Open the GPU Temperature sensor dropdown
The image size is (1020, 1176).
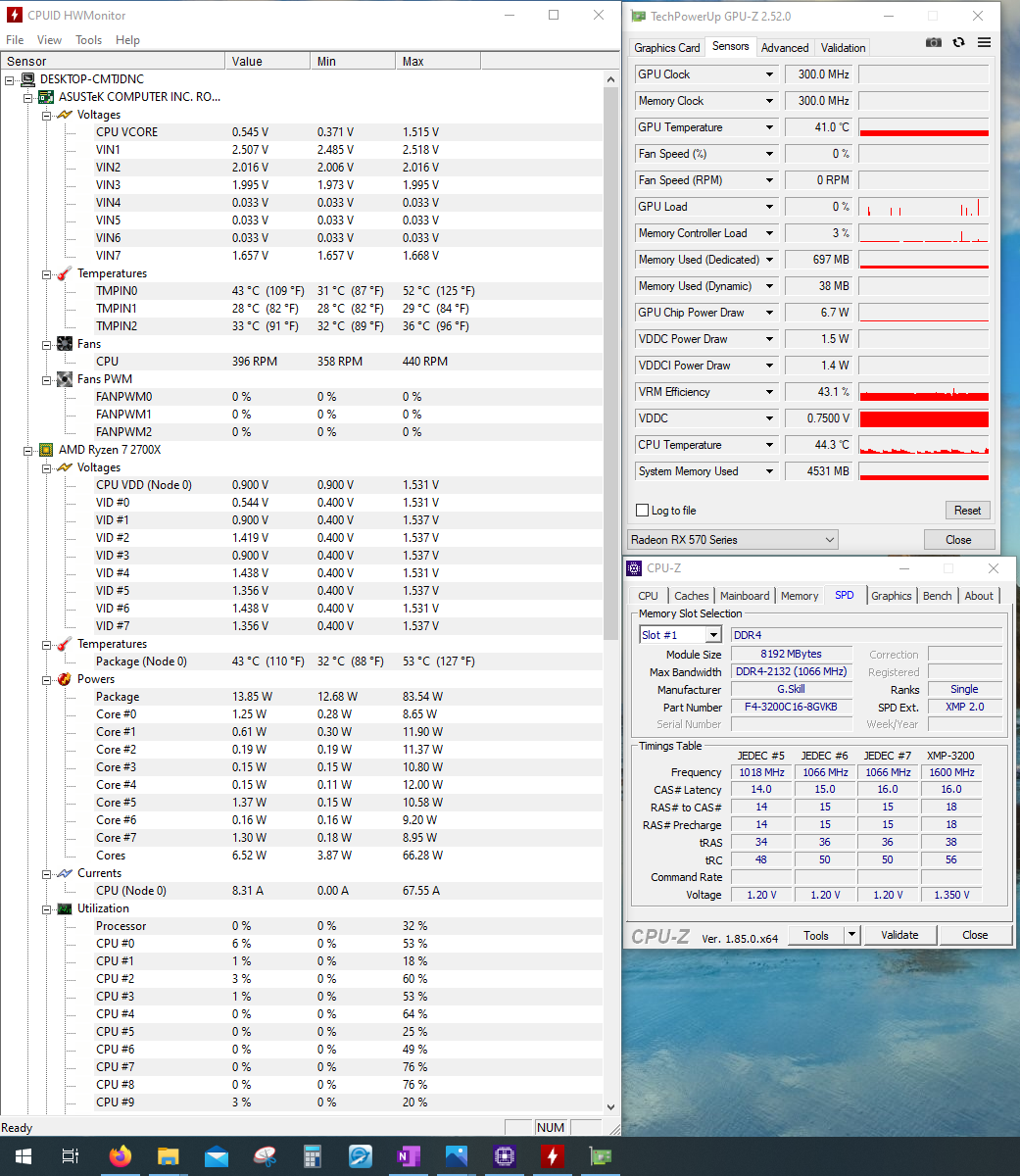tap(769, 127)
